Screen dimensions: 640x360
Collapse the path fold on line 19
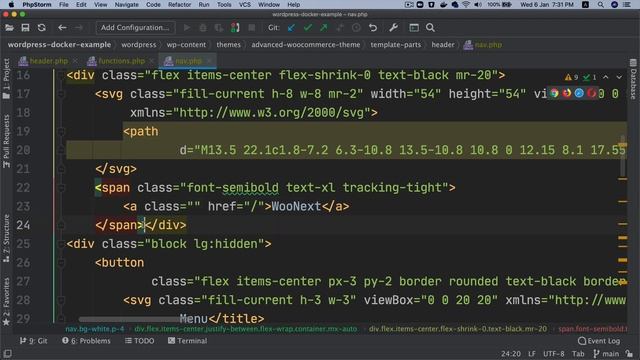[x=61, y=131]
